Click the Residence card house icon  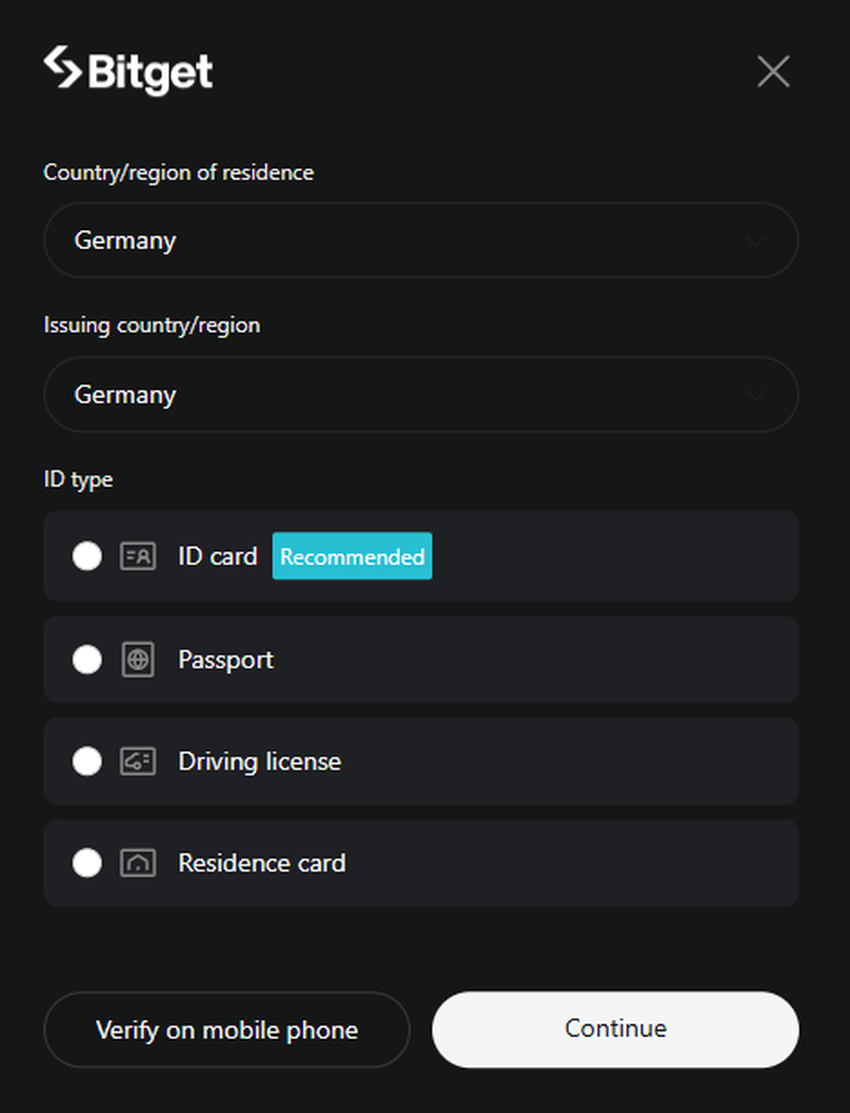coord(138,863)
